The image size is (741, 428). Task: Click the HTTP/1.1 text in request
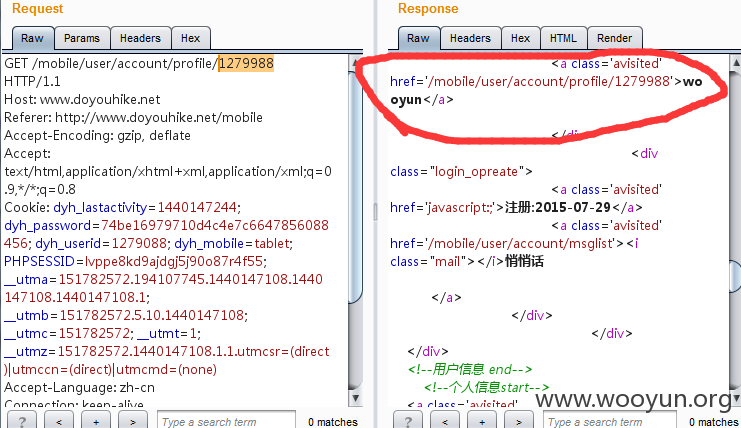tap(32, 81)
